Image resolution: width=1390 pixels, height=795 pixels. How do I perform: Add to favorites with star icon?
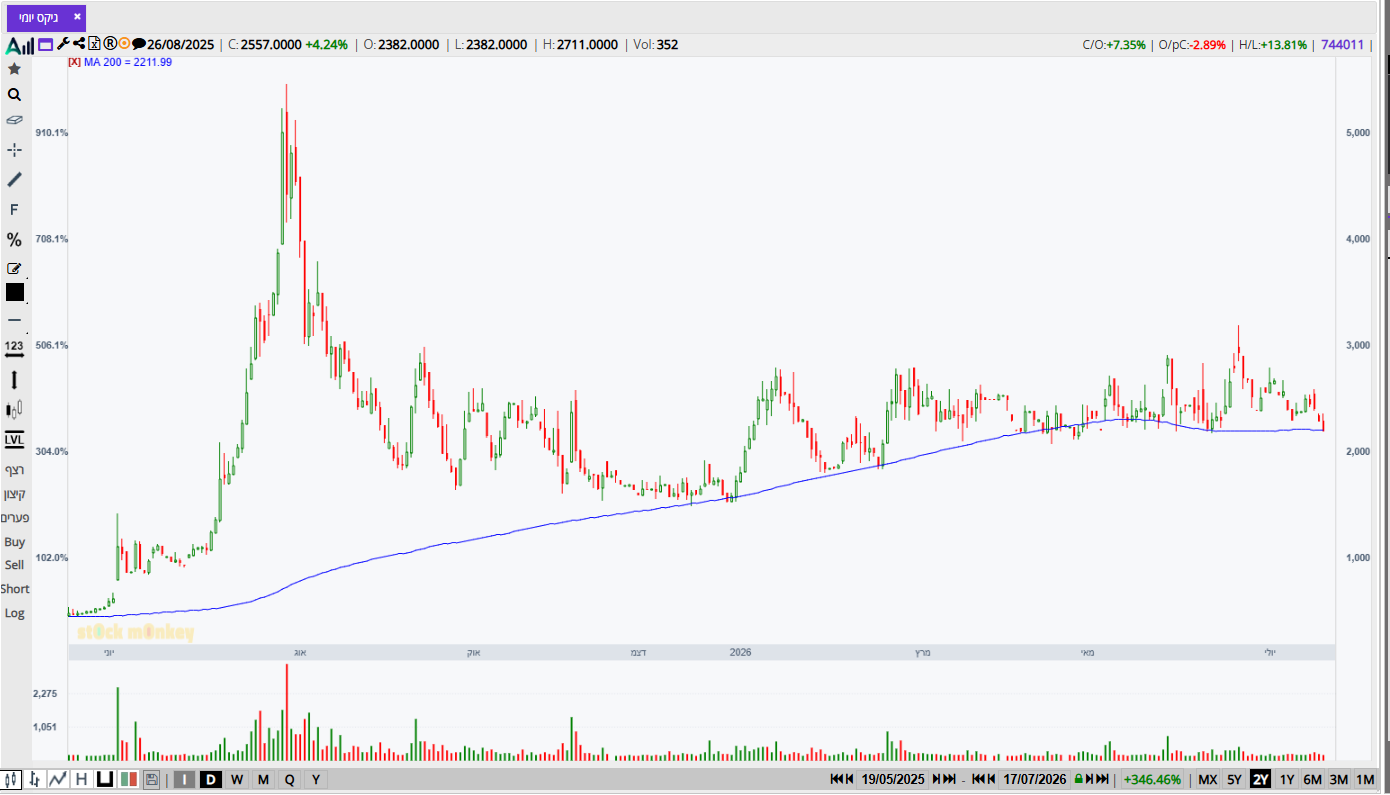[x=14, y=69]
